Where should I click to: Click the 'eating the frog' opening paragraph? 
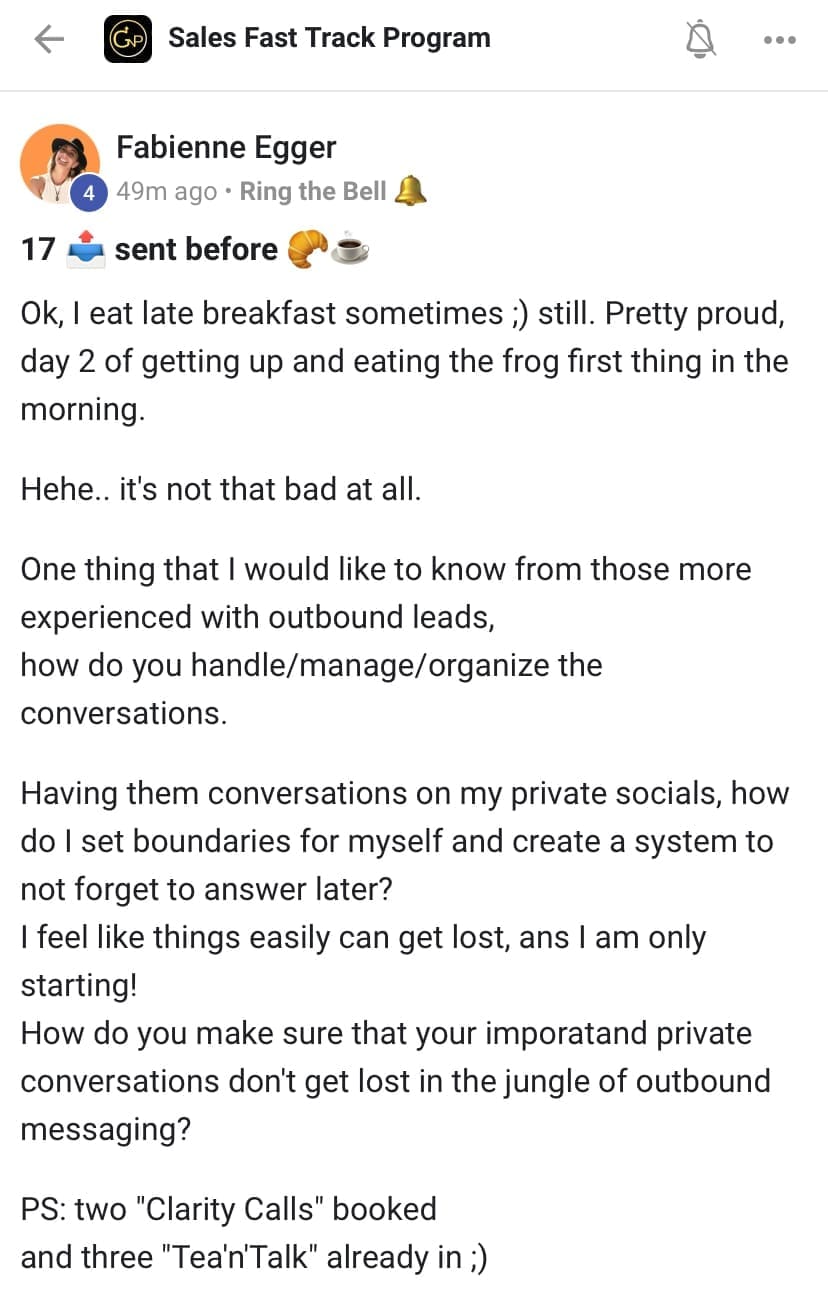tap(404, 361)
